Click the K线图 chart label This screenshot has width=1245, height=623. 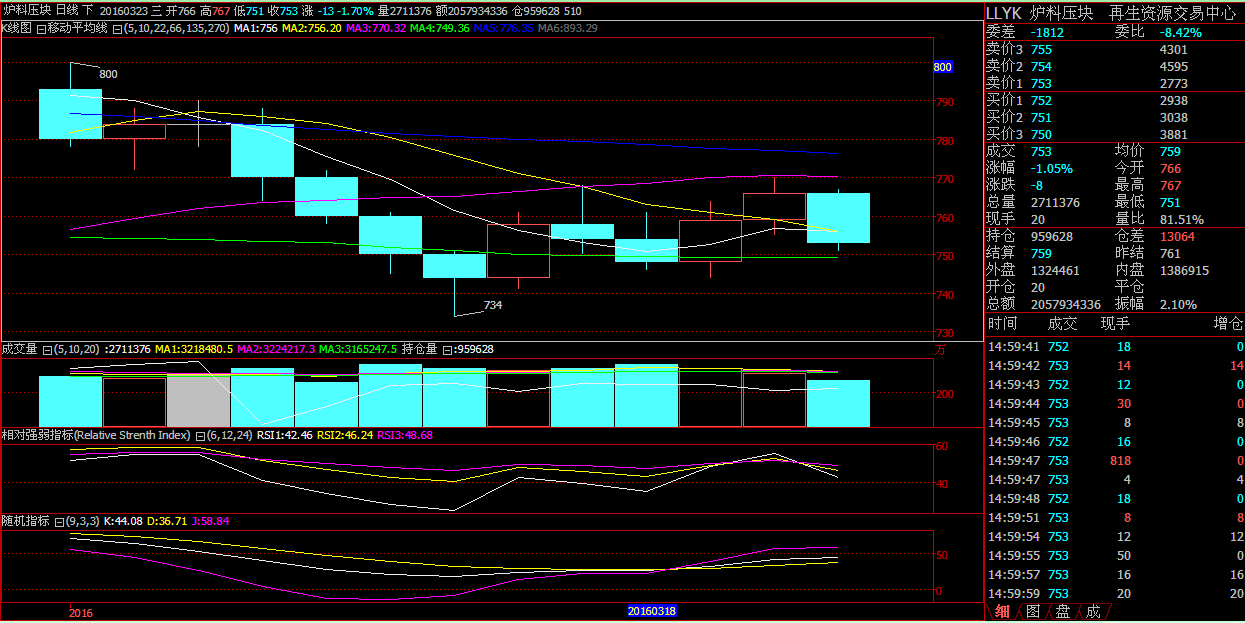18,29
